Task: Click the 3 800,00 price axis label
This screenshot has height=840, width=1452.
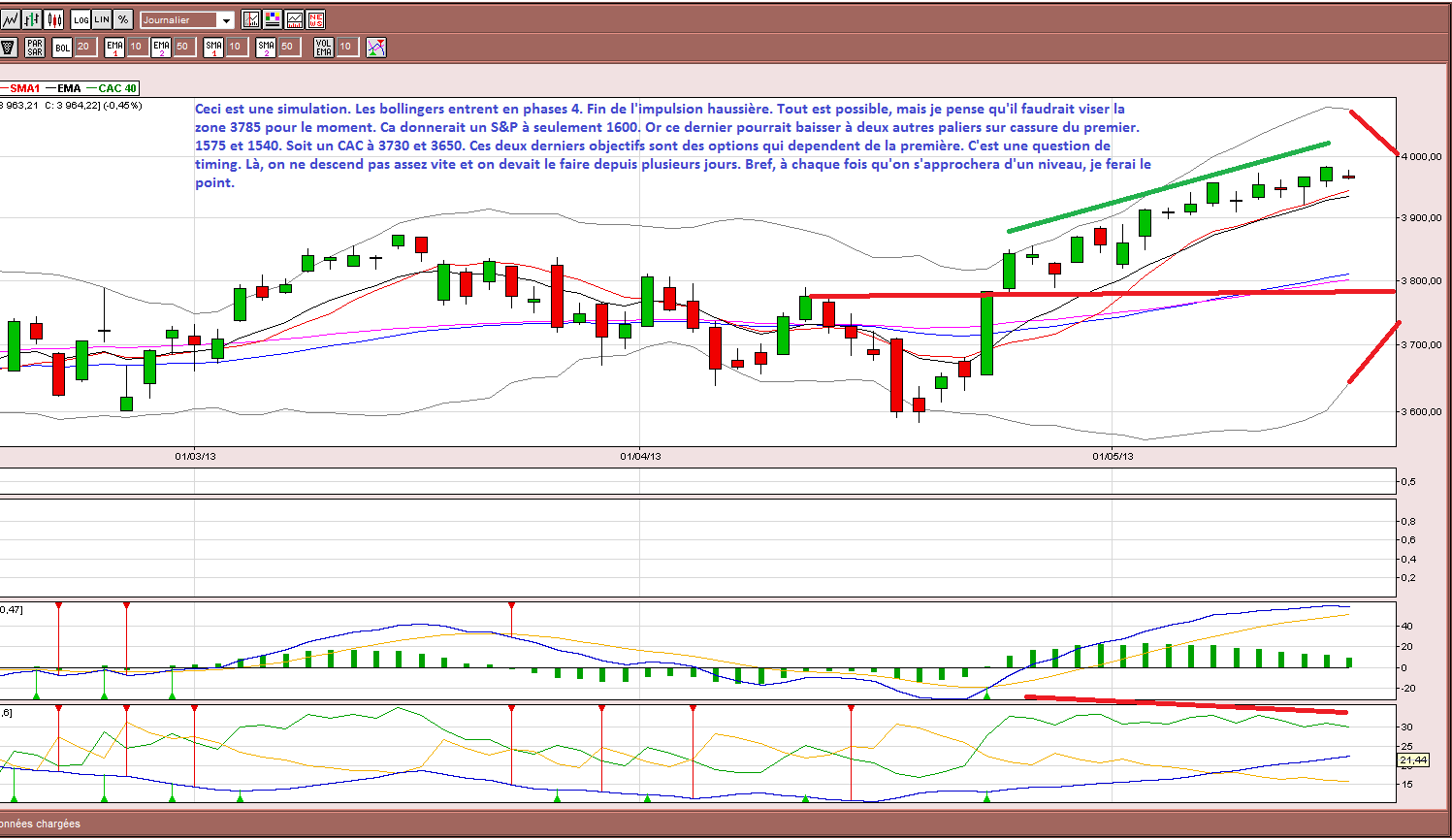Action: point(1422,281)
